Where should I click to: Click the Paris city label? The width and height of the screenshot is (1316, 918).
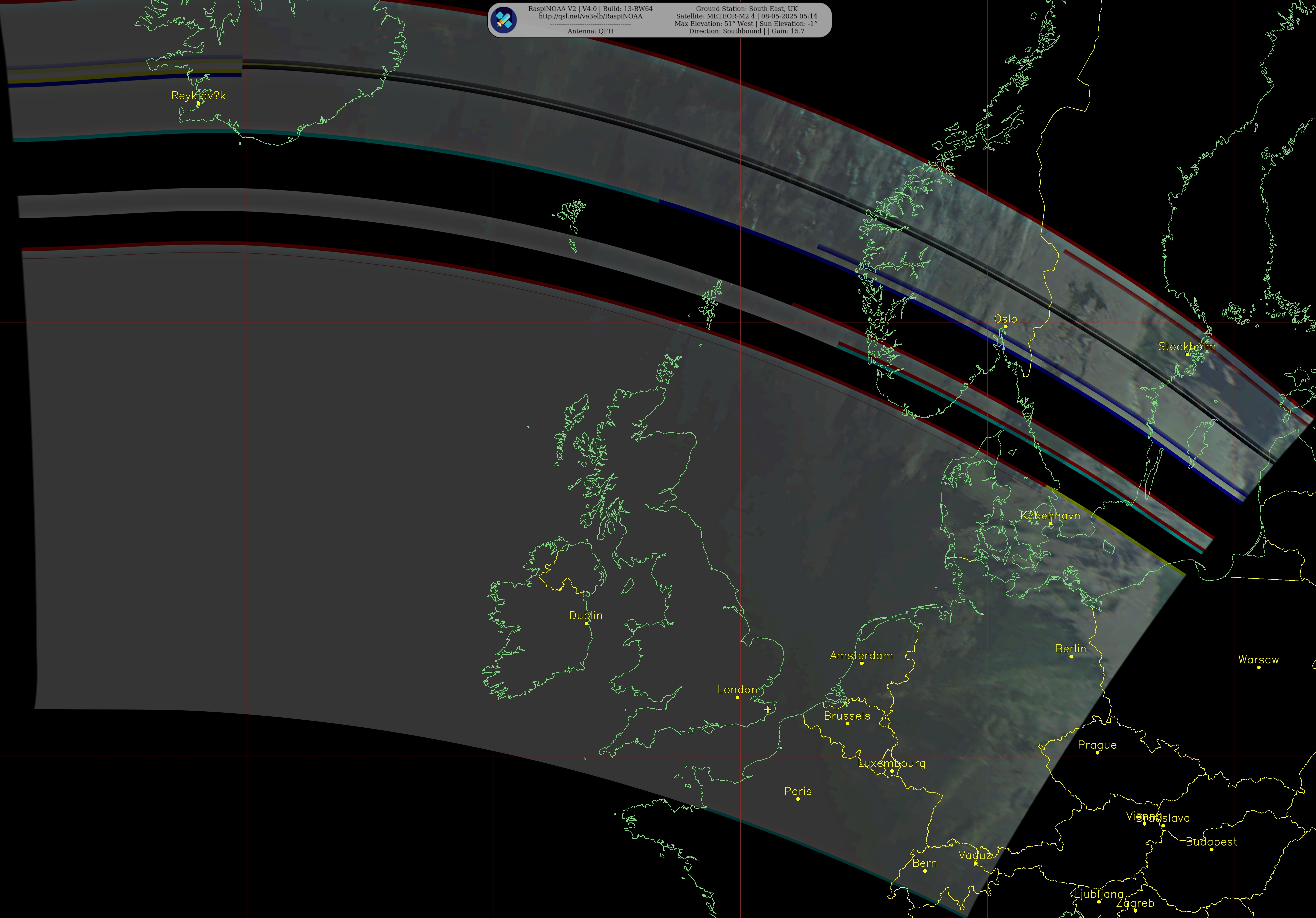click(798, 791)
